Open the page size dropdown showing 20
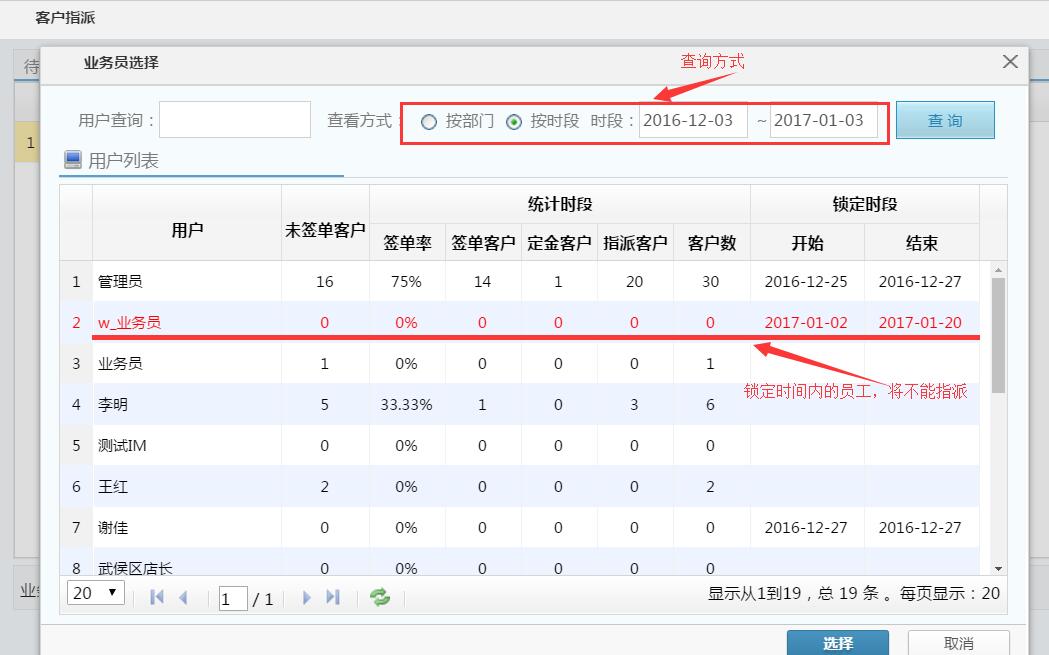 [x=95, y=593]
